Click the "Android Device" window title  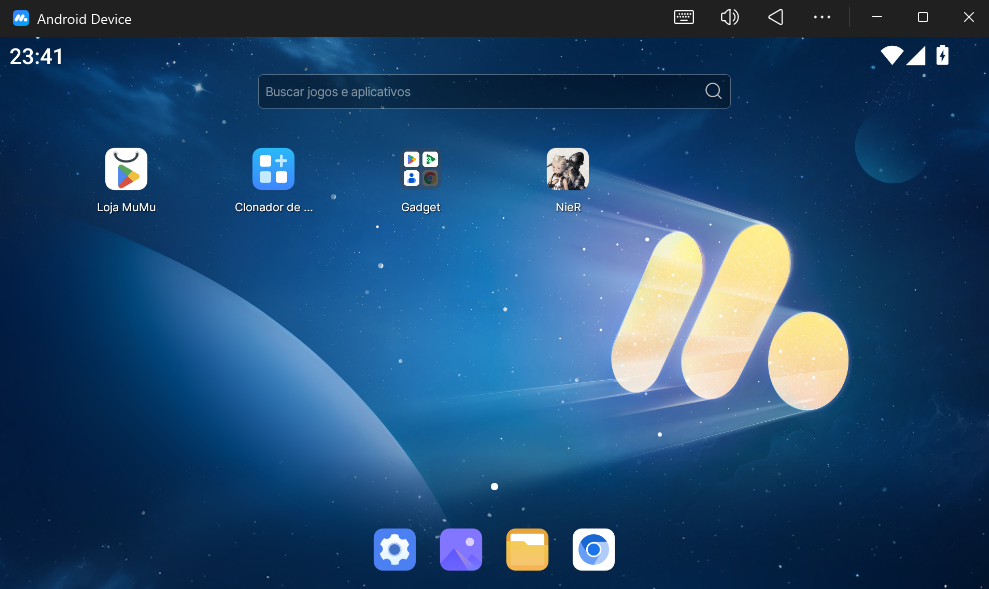85,19
